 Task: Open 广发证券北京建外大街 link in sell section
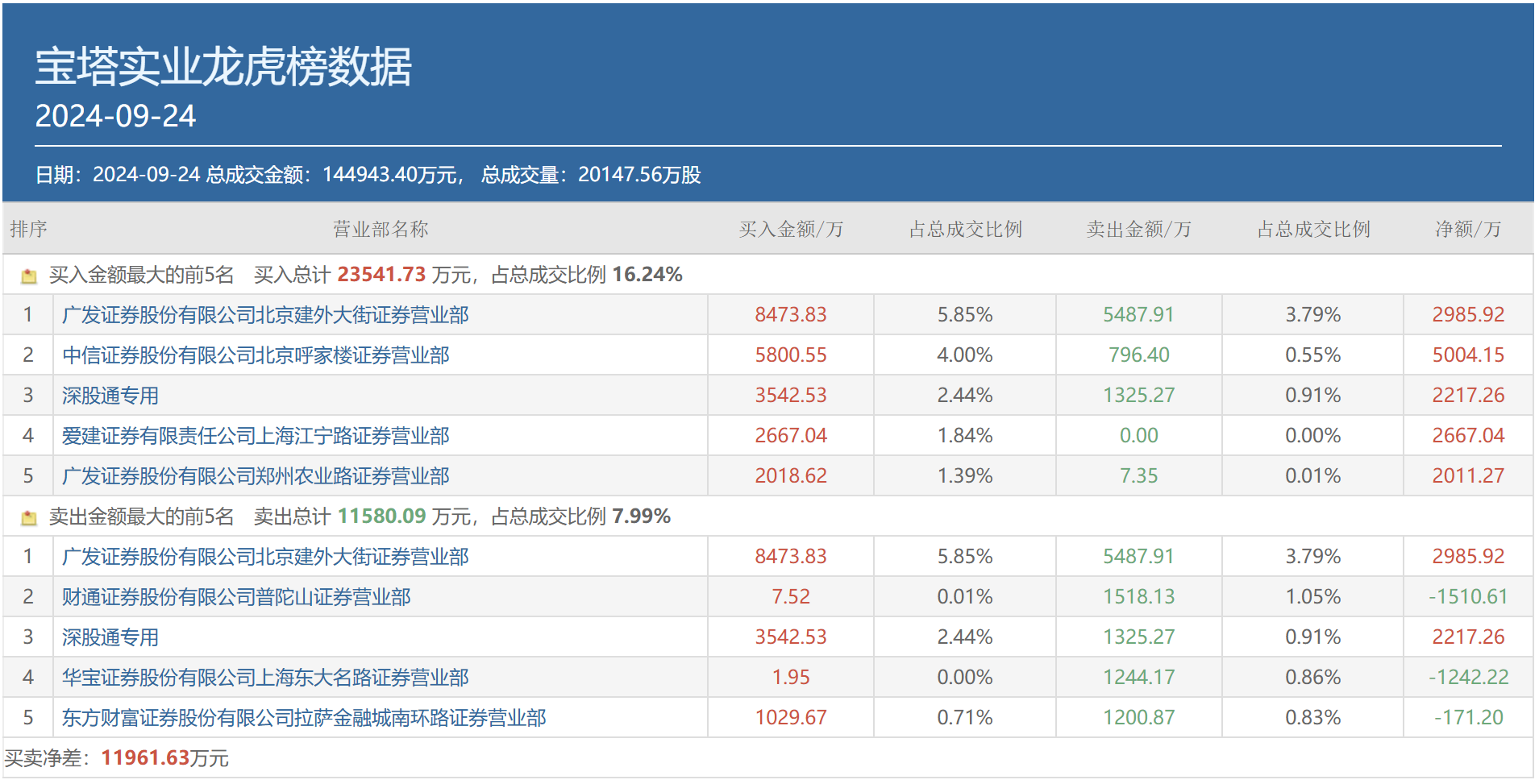265,557
